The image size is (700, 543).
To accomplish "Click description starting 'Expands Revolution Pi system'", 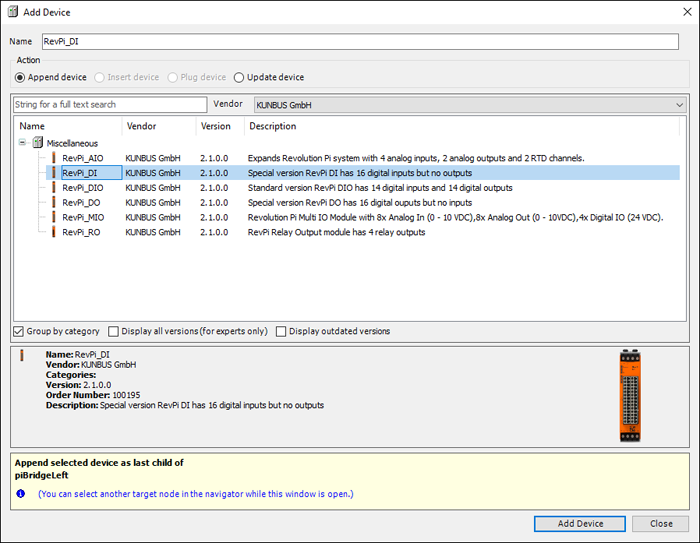I will [x=416, y=158].
